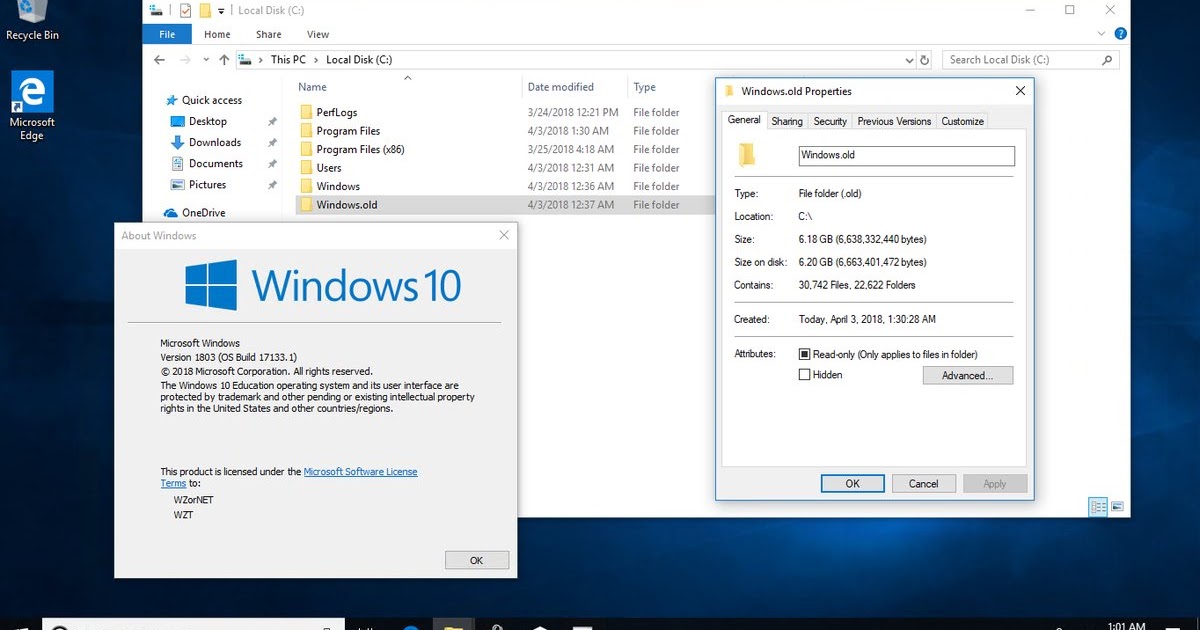This screenshot has height=630, width=1200.
Task: Click the Quick access star icon
Action: [x=173, y=100]
